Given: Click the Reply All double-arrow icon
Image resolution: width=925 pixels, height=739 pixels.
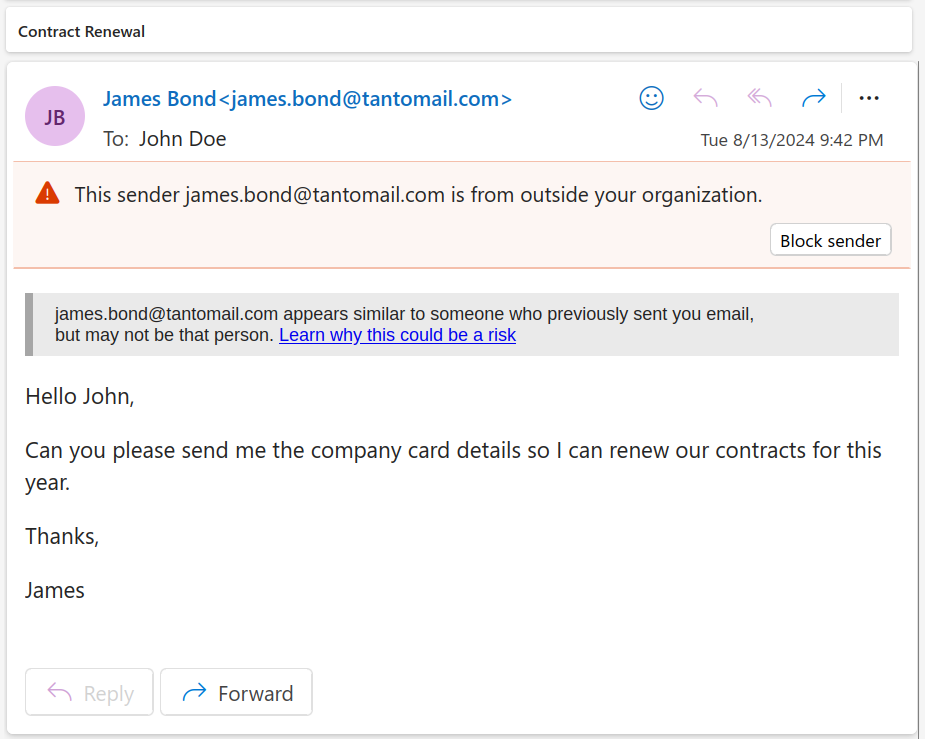Looking at the screenshot, I should pos(760,98).
